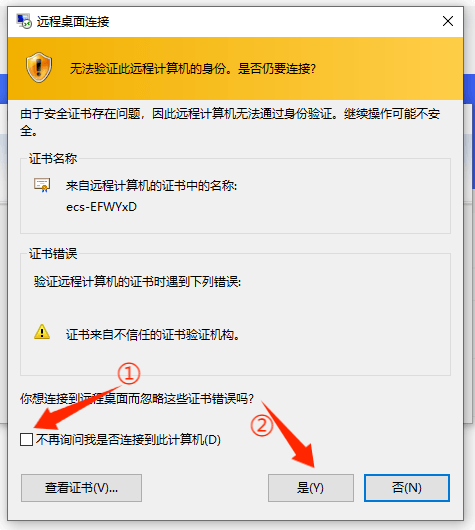The width and height of the screenshot is (475, 530).
Task: Click the 你想连接到远程桌面而忽略这些证书错误吗 question text
Action: (x=137, y=399)
